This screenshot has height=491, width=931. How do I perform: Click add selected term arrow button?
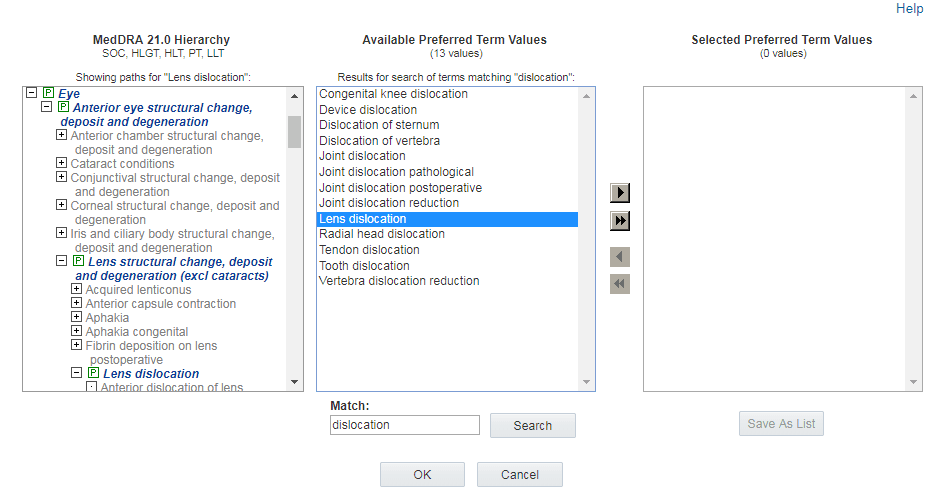tap(620, 193)
